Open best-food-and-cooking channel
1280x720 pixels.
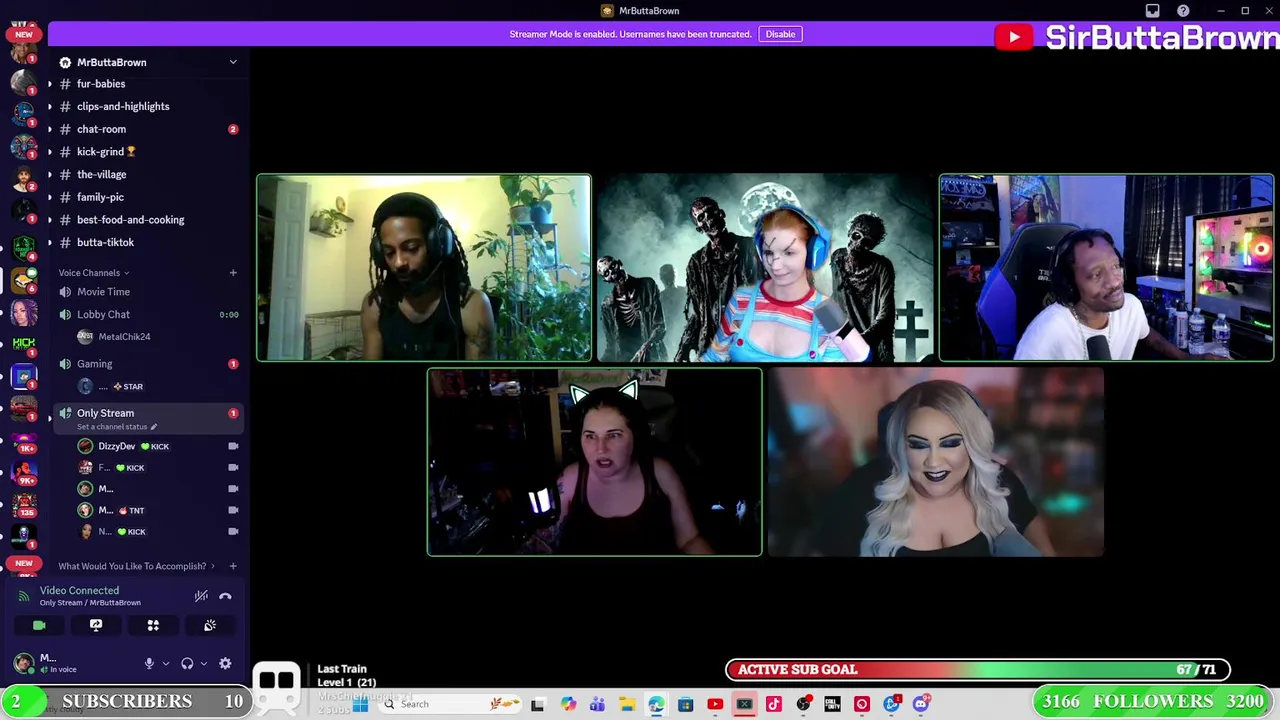point(130,219)
